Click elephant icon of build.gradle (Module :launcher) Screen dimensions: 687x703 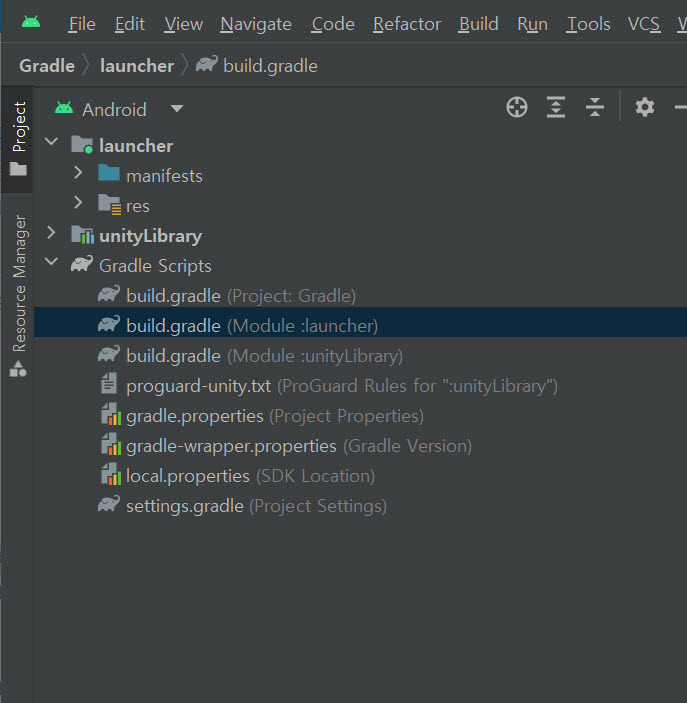pos(109,324)
